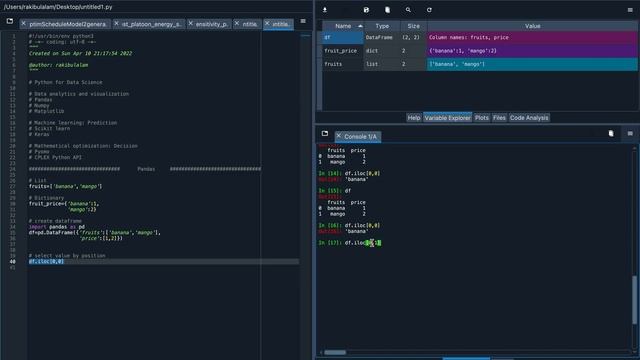Close the ensitivity_p editor tab

[x=191, y=24]
